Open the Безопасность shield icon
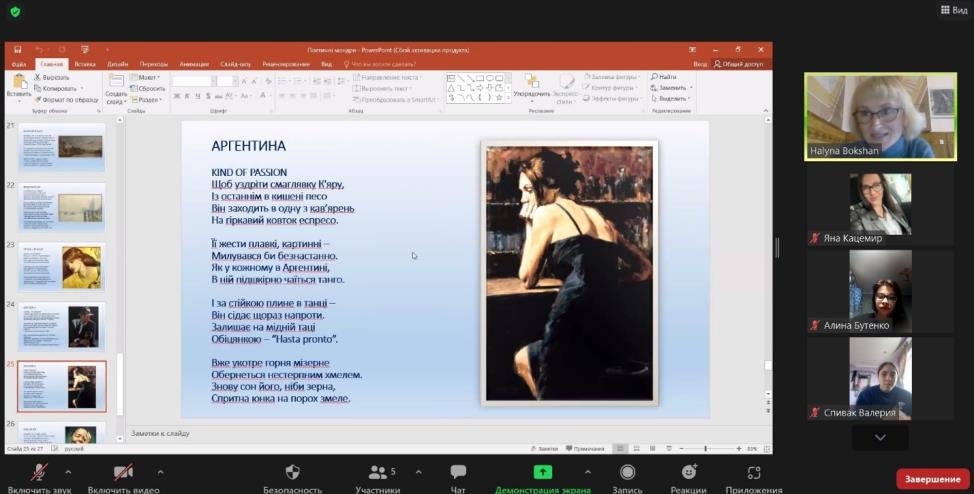The height and width of the screenshot is (494, 974). (x=293, y=472)
